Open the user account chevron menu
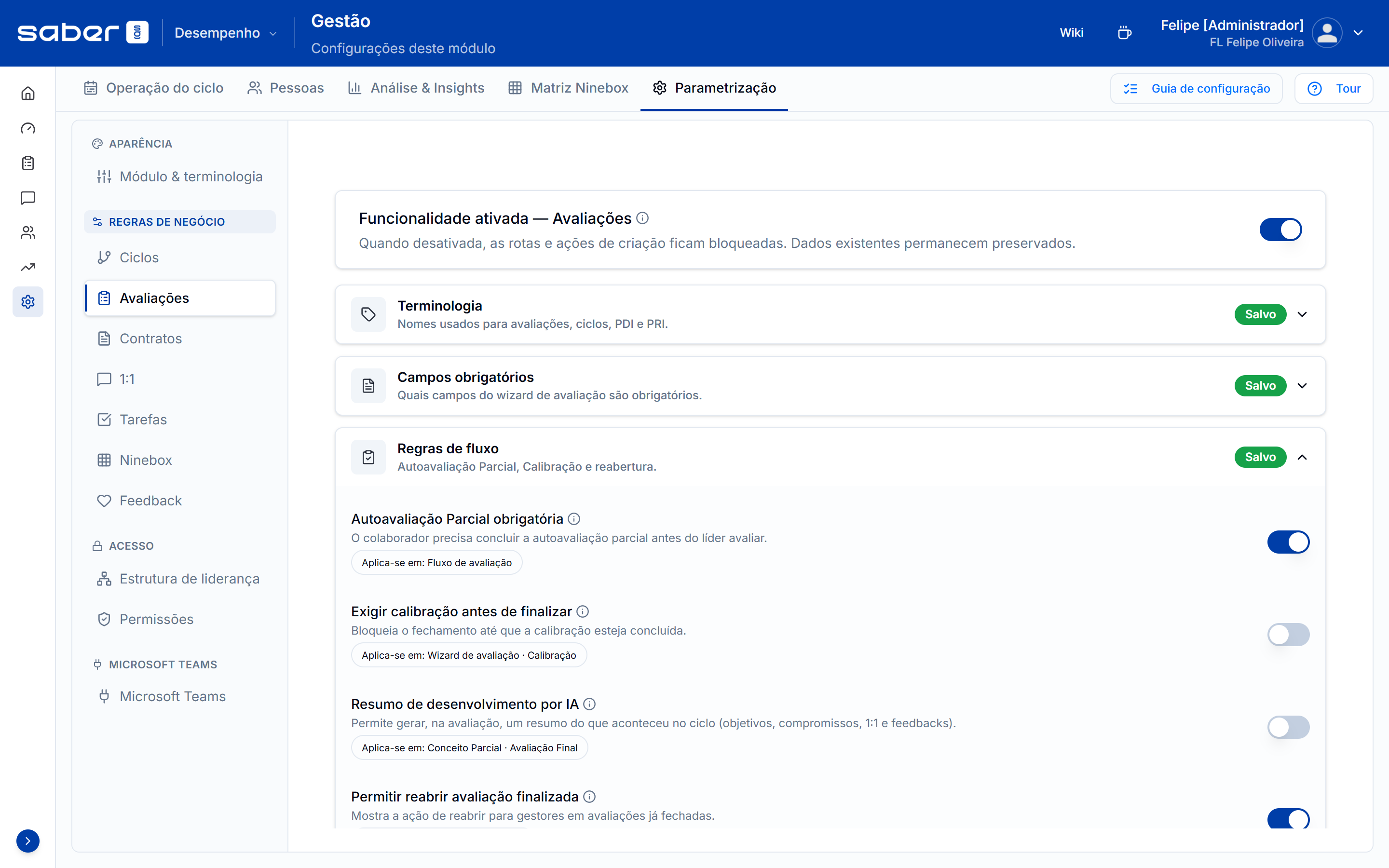 click(x=1358, y=33)
